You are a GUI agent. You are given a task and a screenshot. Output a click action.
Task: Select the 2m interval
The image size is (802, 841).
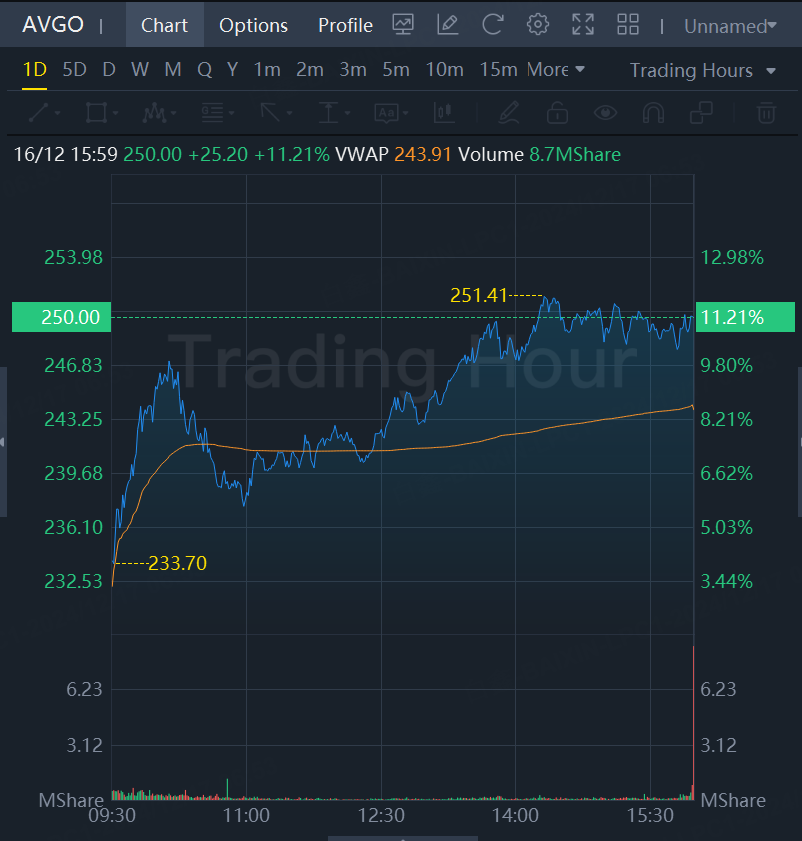(x=310, y=70)
